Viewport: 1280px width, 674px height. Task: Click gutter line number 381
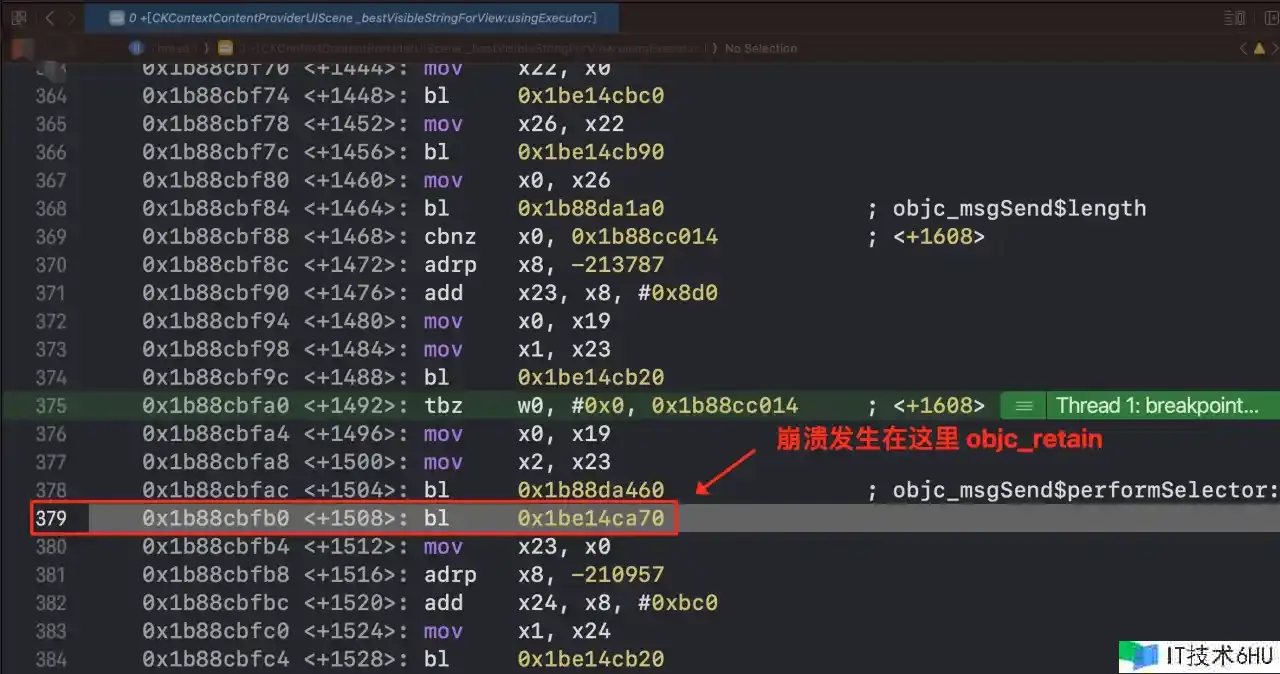tap(50, 575)
